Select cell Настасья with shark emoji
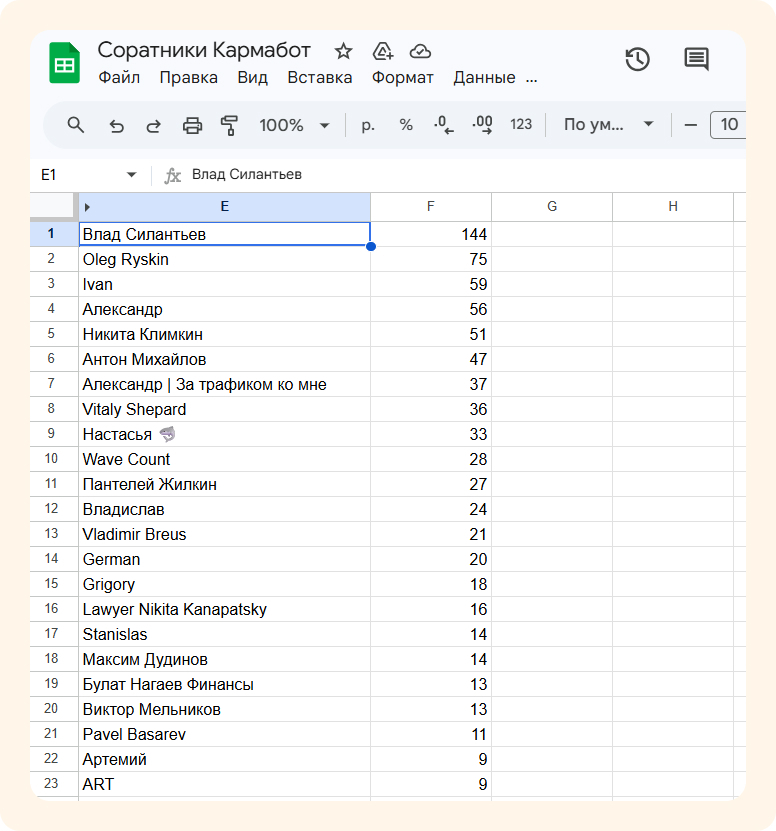776x831 pixels. coord(224,434)
